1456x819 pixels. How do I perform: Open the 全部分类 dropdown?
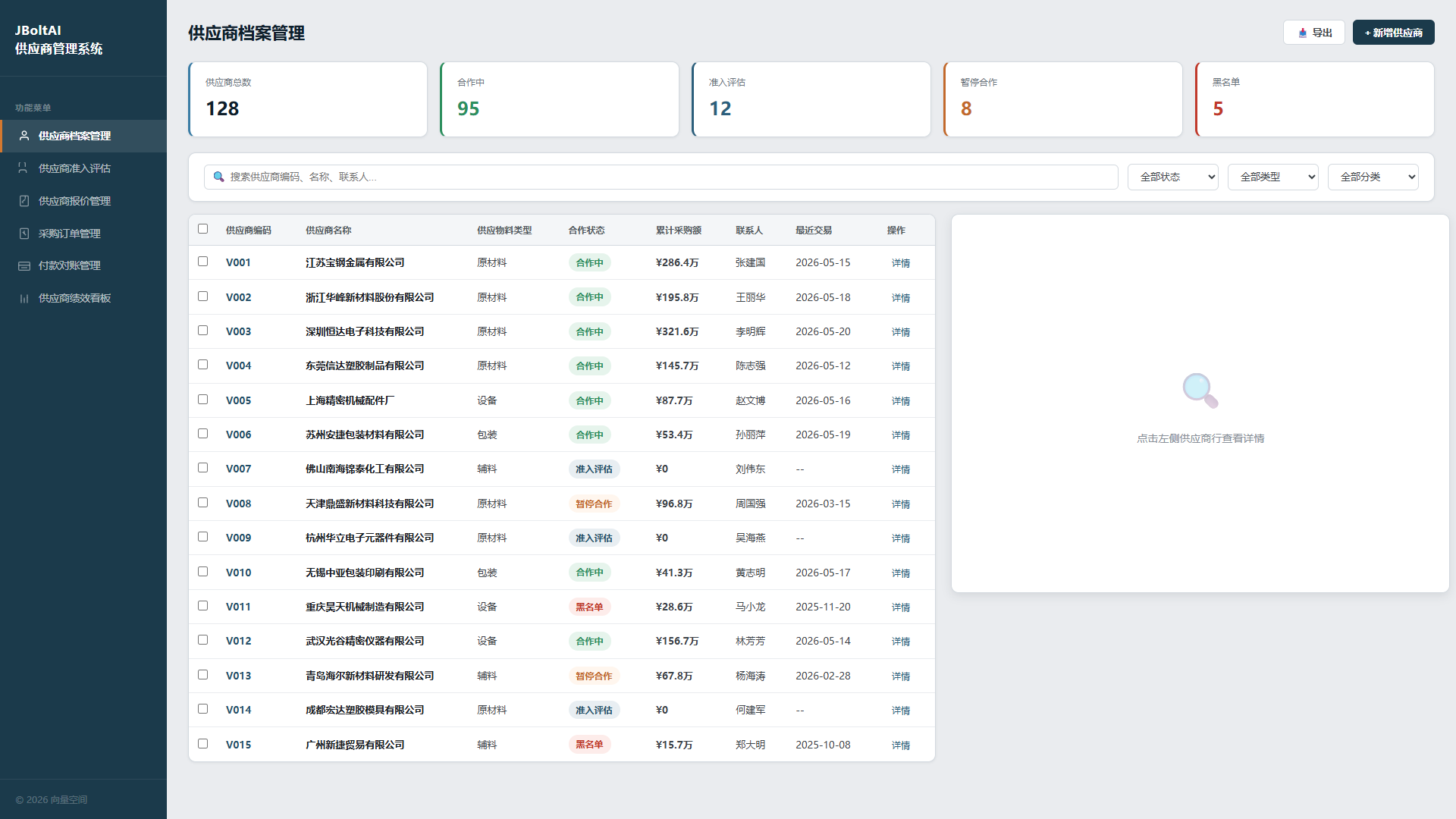(1373, 177)
